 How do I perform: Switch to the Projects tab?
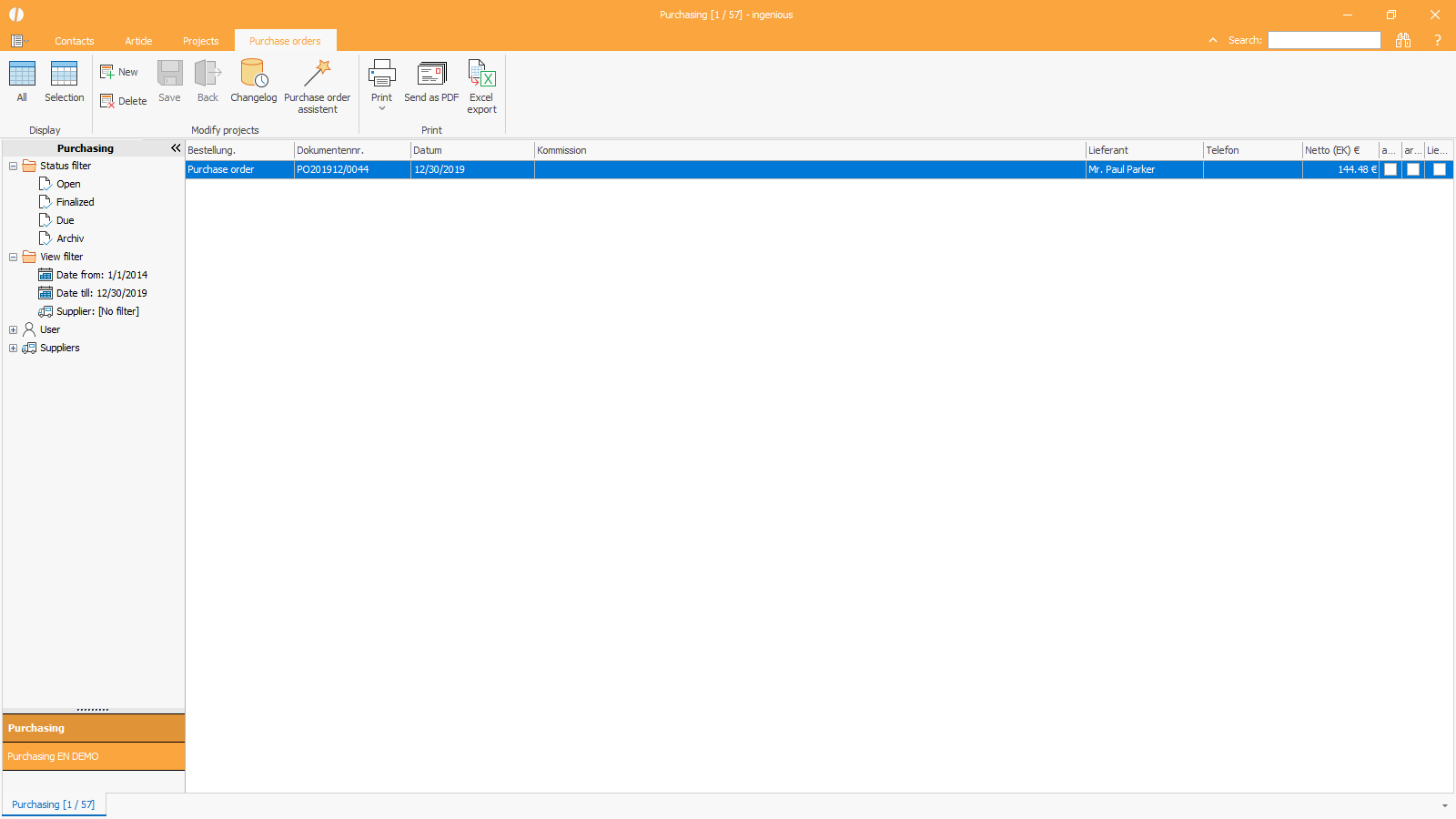[x=200, y=41]
